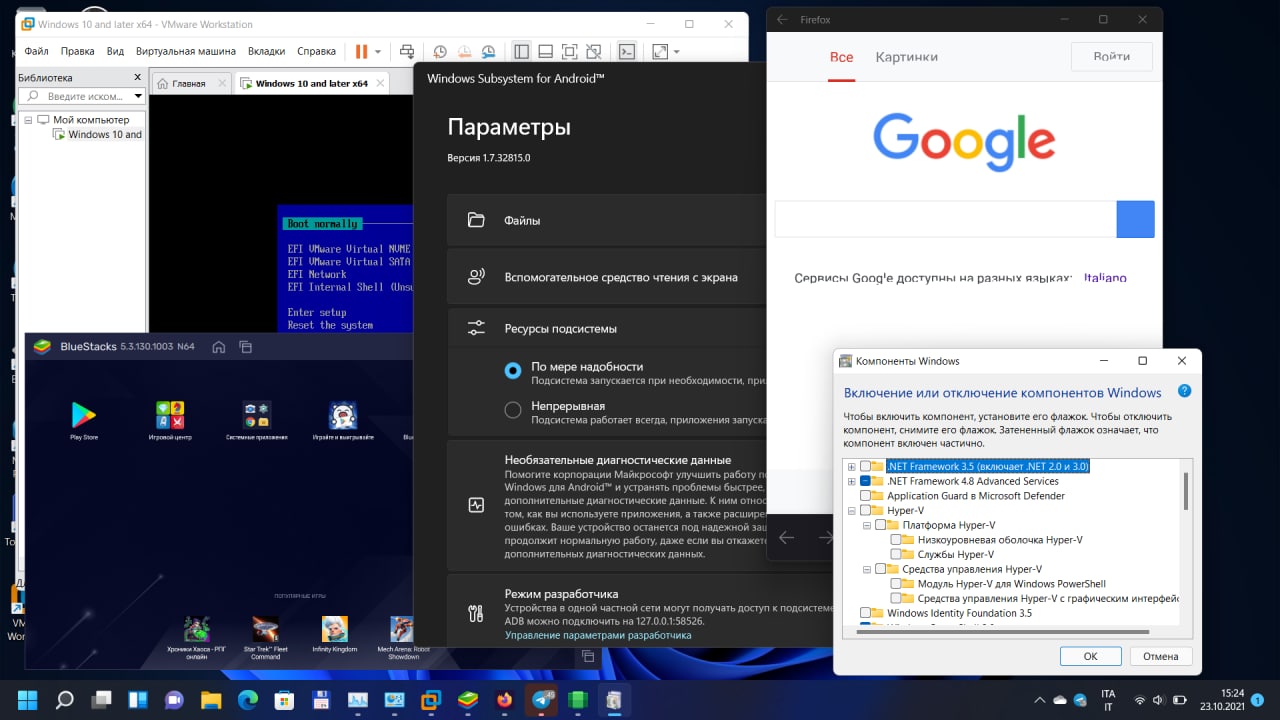Collapse Hyper-V tree node
The image size is (1280, 720).
pyautogui.click(x=852, y=510)
